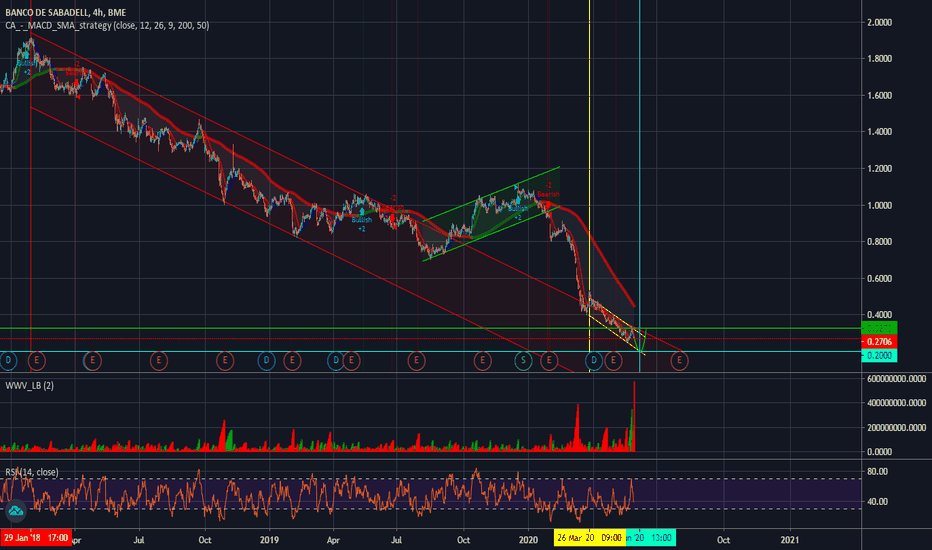Open the earnings E marker after Jul 2019
Viewport: 932px width, 550px height.
(417, 360)
